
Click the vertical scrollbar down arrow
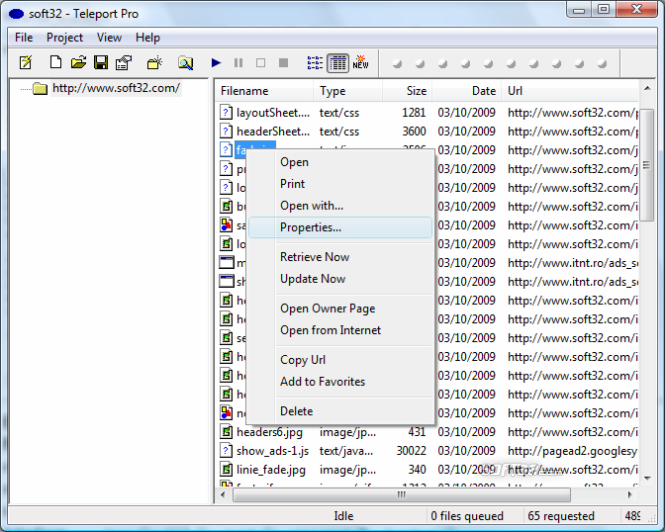pos(647,478)
